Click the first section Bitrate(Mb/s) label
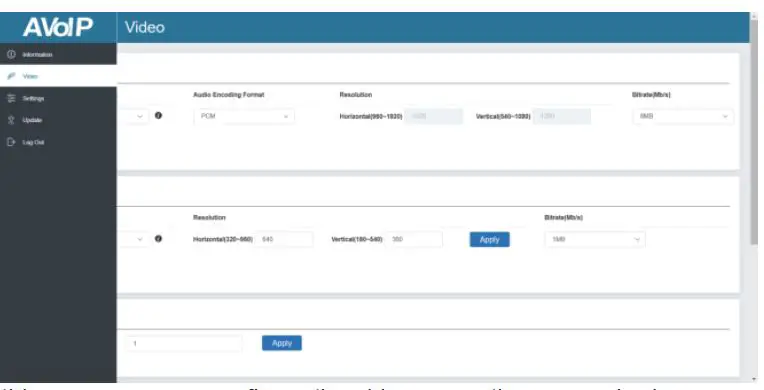This screenshot has width=764, height=390. 651,95
